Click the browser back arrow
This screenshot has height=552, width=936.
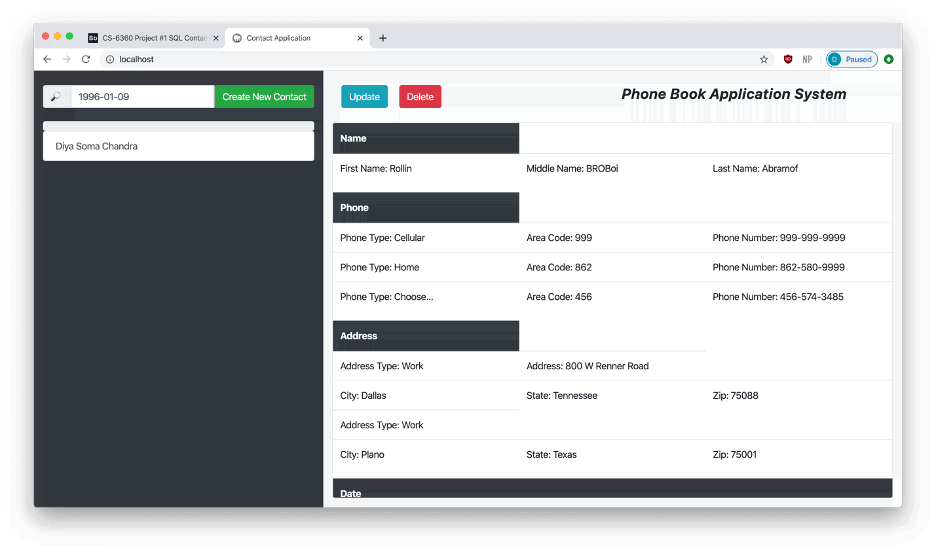47,59
